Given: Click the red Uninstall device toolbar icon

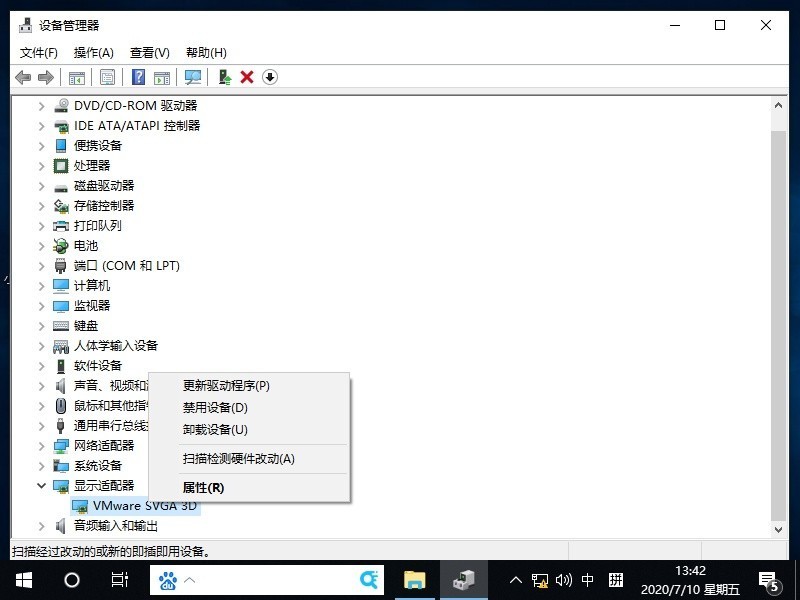Looking at the screenshot, I should tap(246, 77).
